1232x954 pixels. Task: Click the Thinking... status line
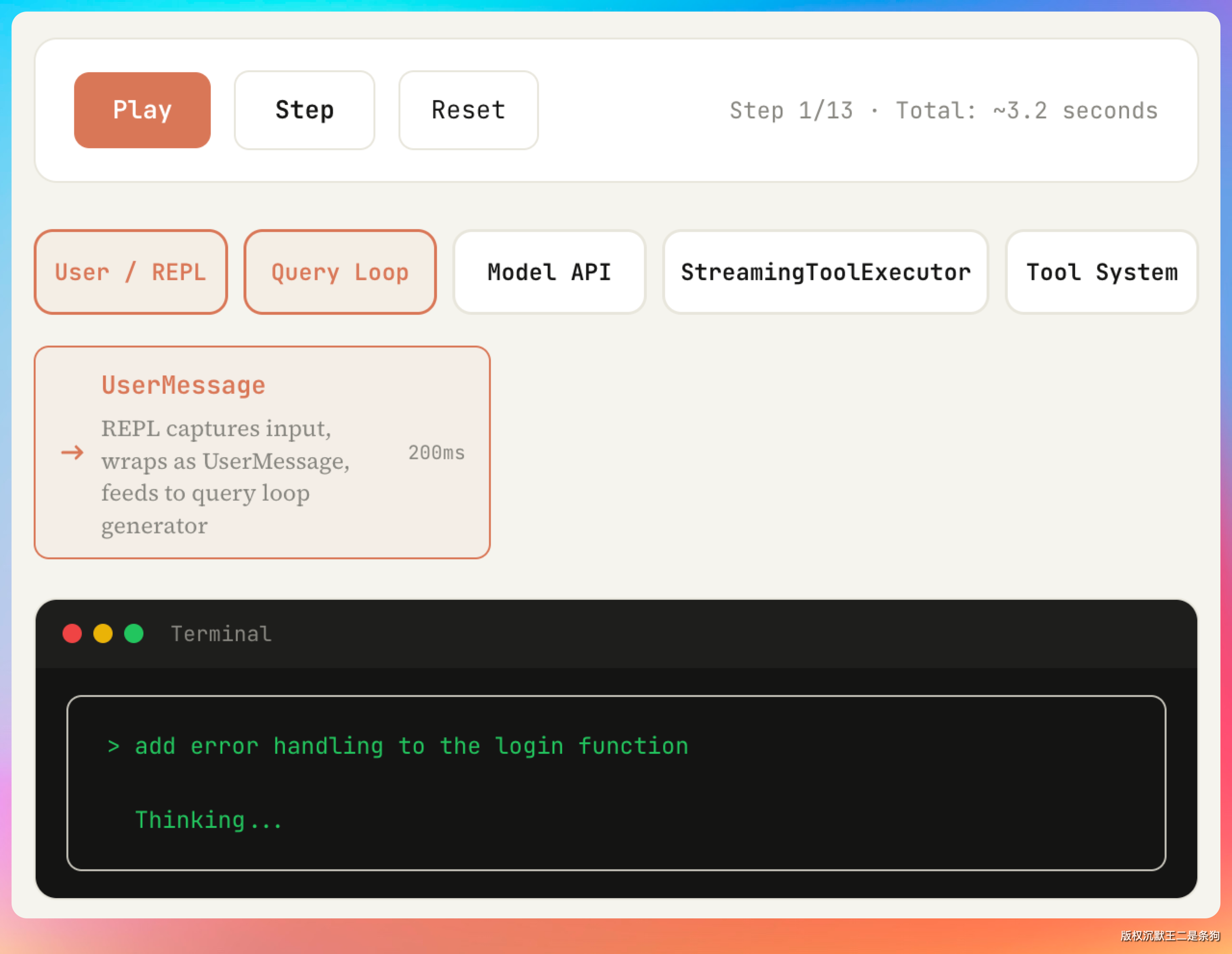click(208, 820)
